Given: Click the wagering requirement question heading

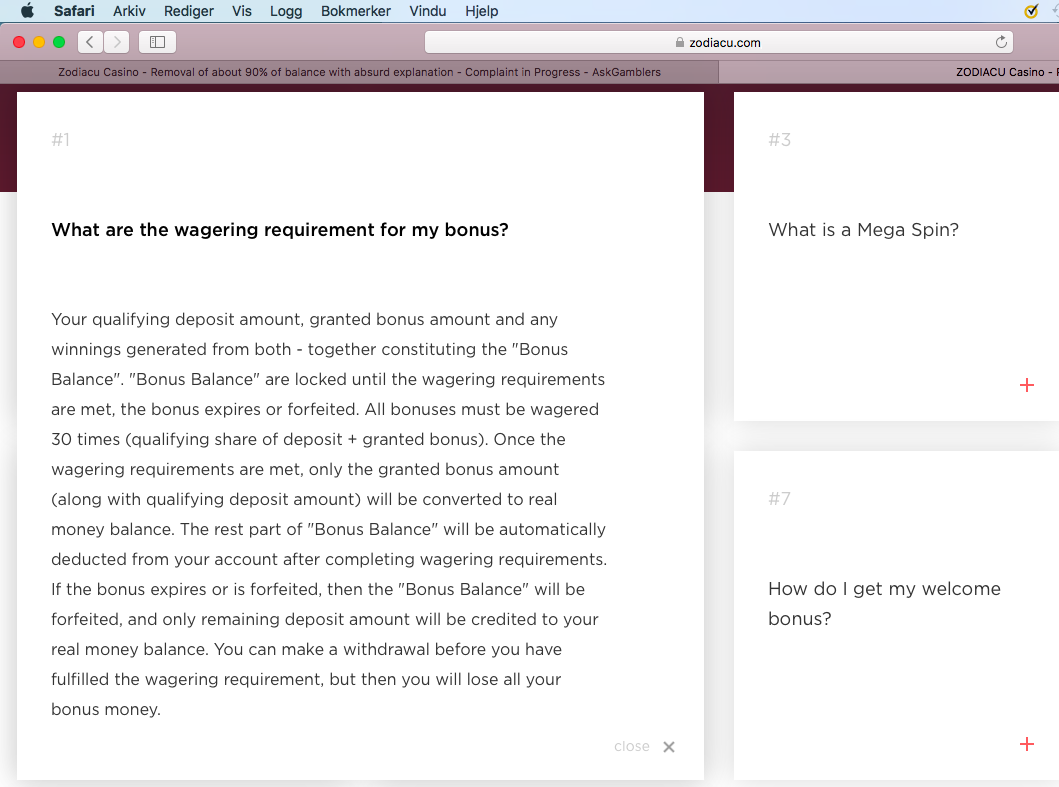Looking at the screenshot, I should pos(280,230).
